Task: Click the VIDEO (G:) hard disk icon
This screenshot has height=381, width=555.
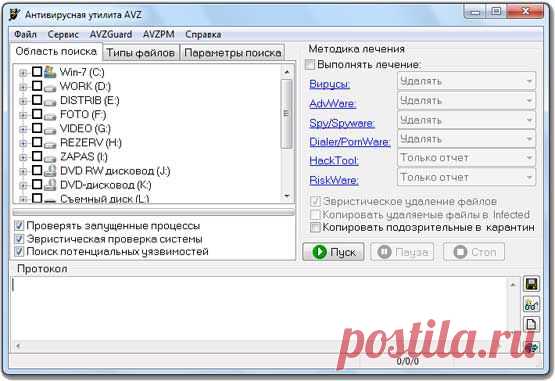Action: 50,130
